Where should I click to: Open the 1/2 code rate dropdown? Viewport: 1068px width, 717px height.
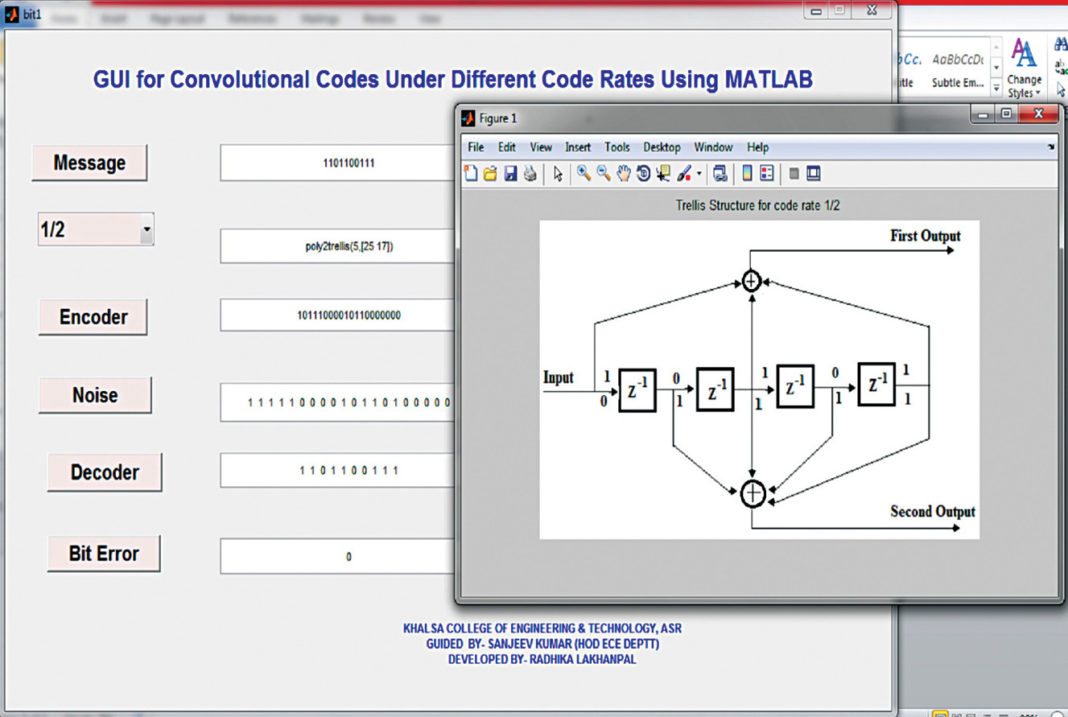pos(146,230)
